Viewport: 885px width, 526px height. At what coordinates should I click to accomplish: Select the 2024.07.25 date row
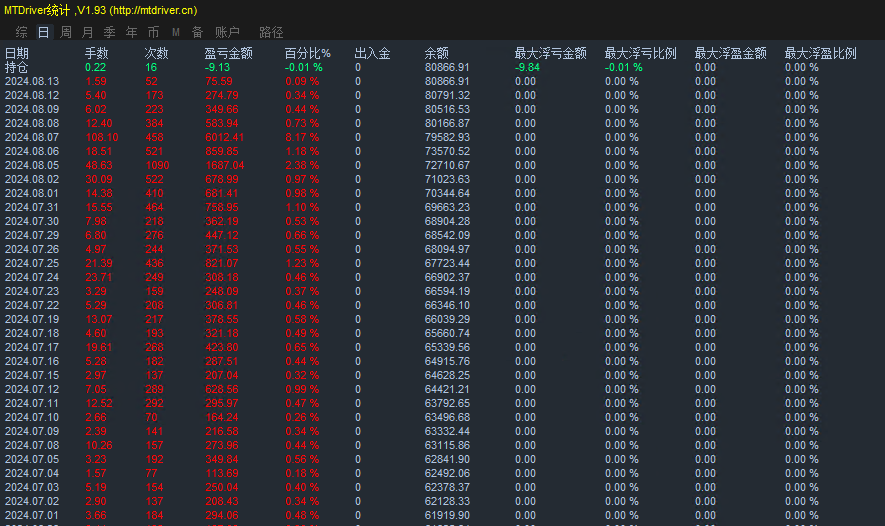[32, 263]
